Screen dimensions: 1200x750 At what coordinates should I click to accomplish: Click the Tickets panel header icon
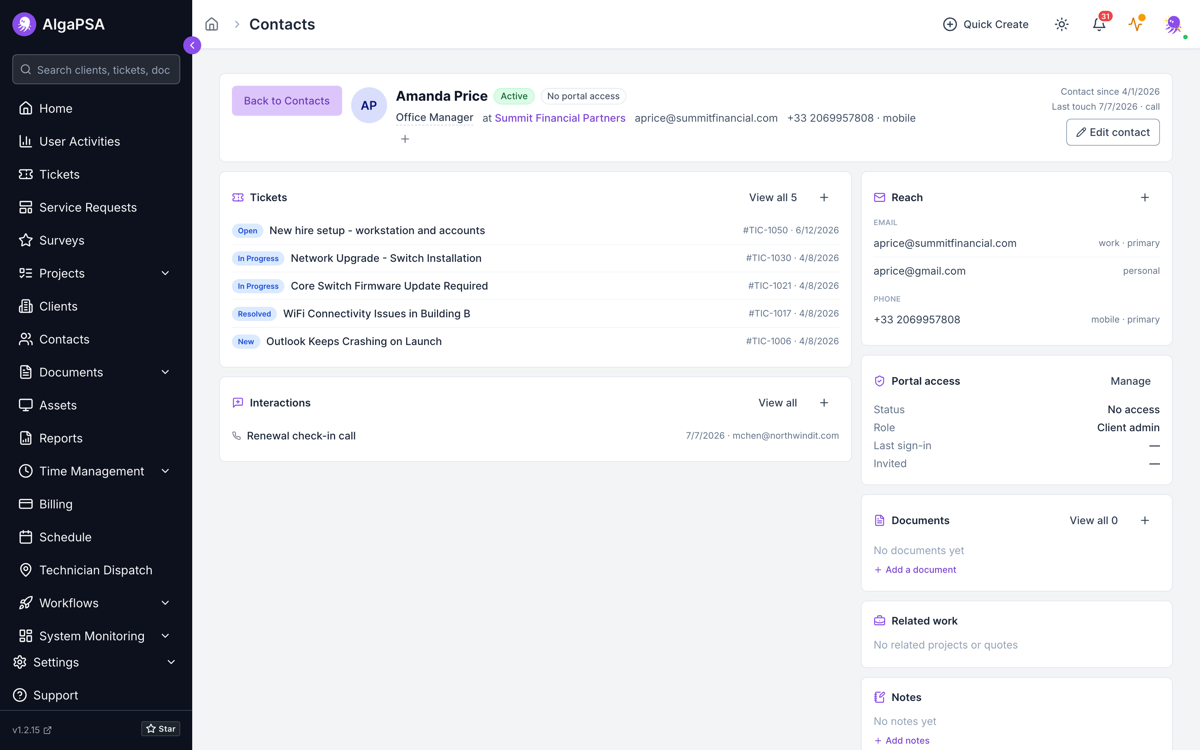[x=238, y=198]
